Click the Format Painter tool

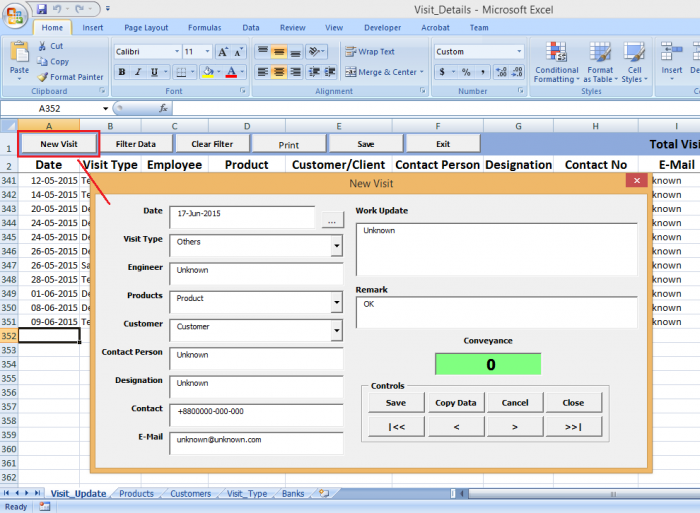(70, 77)
